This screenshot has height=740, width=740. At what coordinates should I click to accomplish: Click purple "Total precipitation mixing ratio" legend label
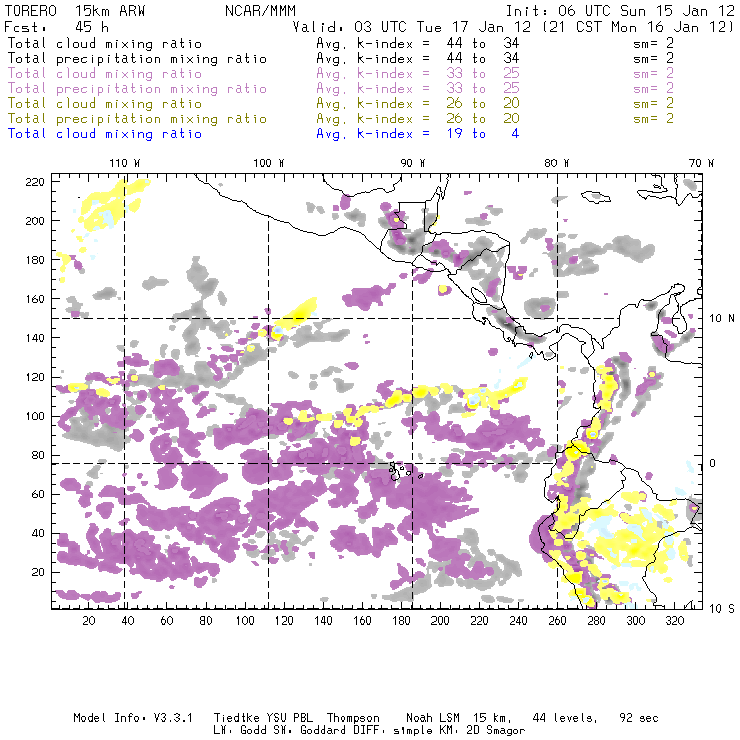pyautogui.click(x=137, y=89)
